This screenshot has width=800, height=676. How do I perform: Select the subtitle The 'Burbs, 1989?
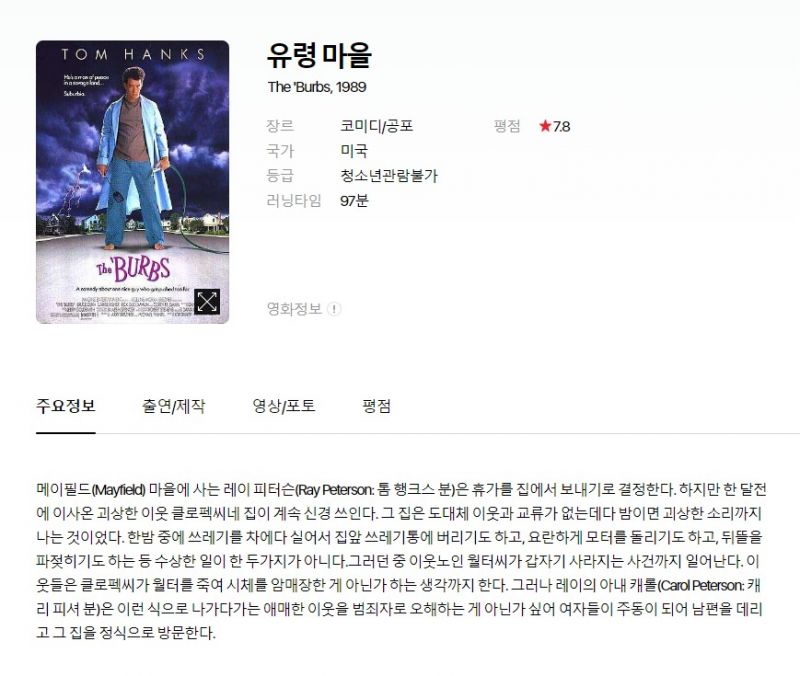tap(317, 87)
